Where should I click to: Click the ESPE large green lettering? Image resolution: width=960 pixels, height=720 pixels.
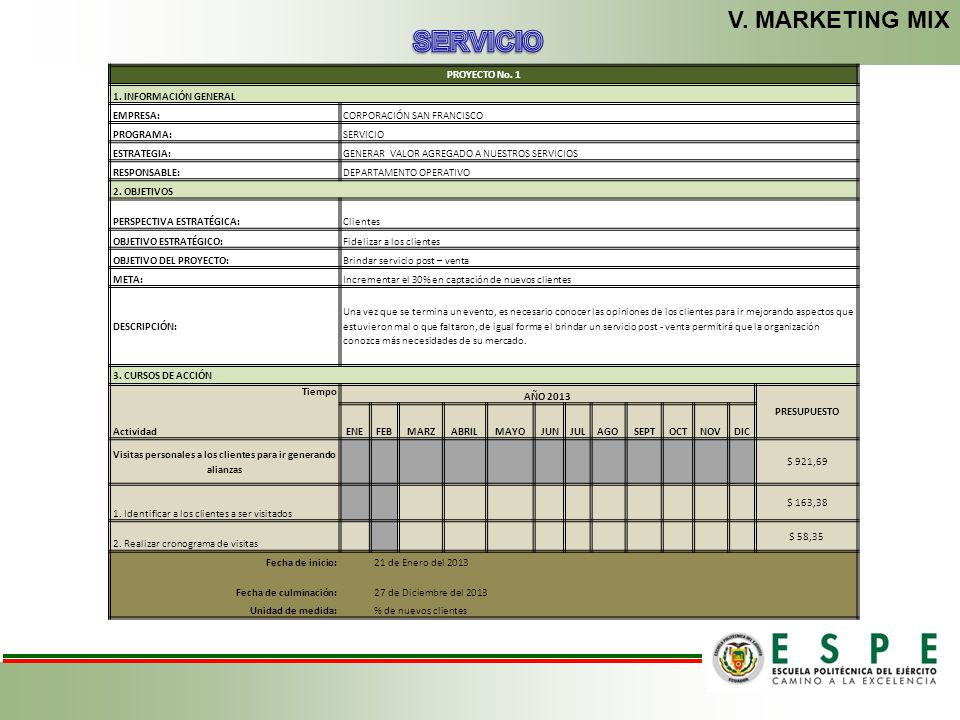[x=854, y=649]
